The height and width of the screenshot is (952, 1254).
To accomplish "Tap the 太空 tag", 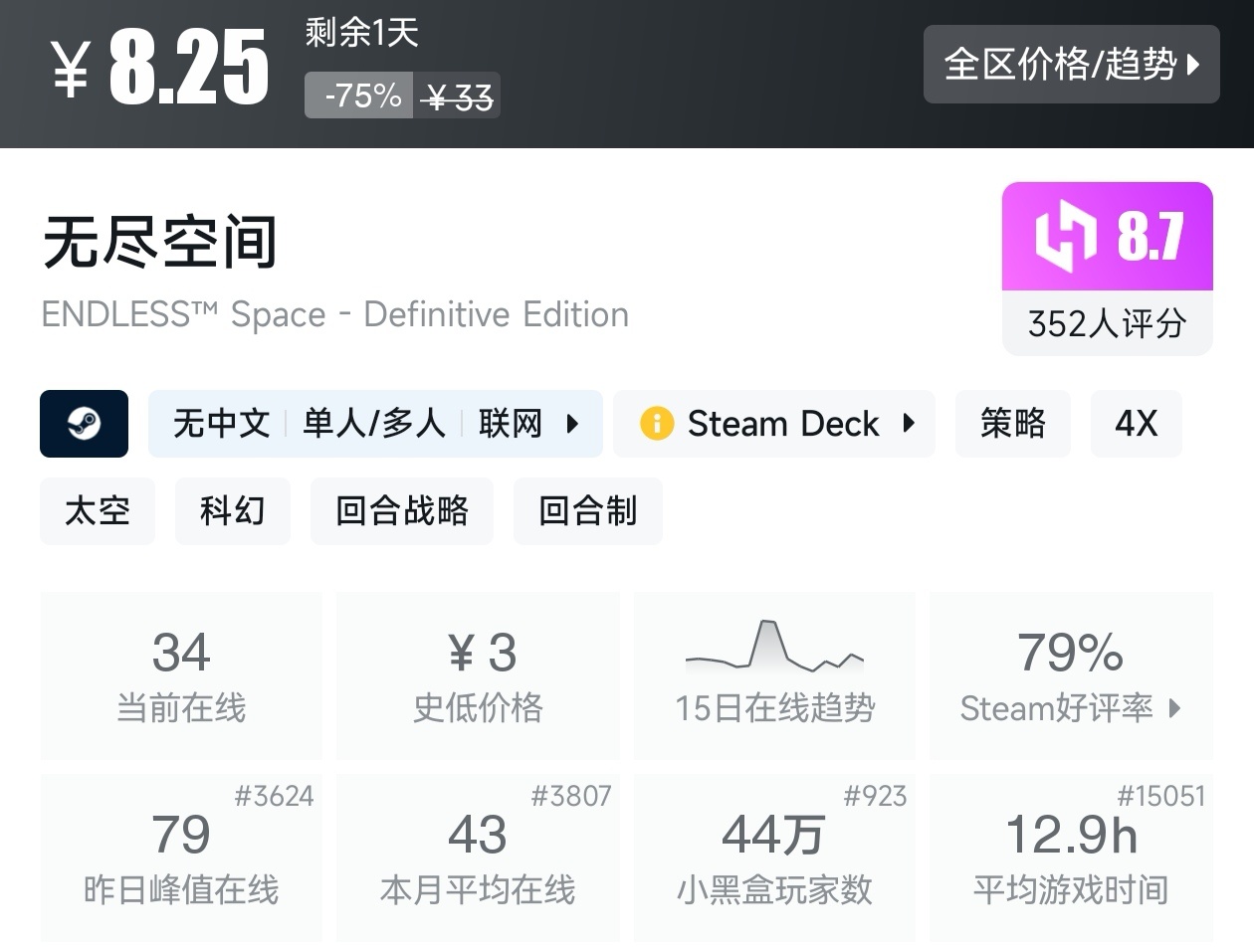I will (x=98, y=511).
